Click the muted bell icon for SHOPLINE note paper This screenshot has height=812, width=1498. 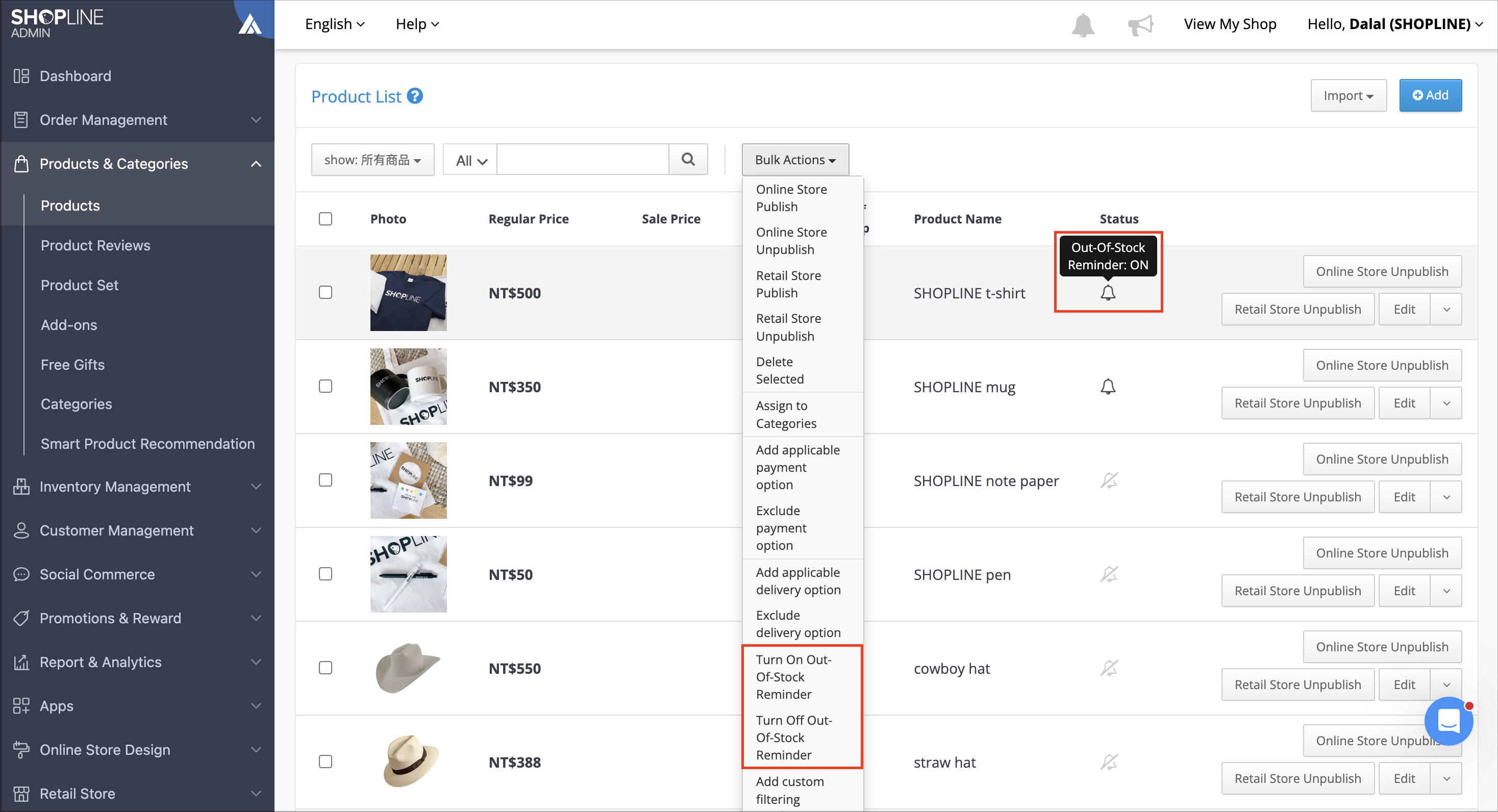(x=1109, y=480)
